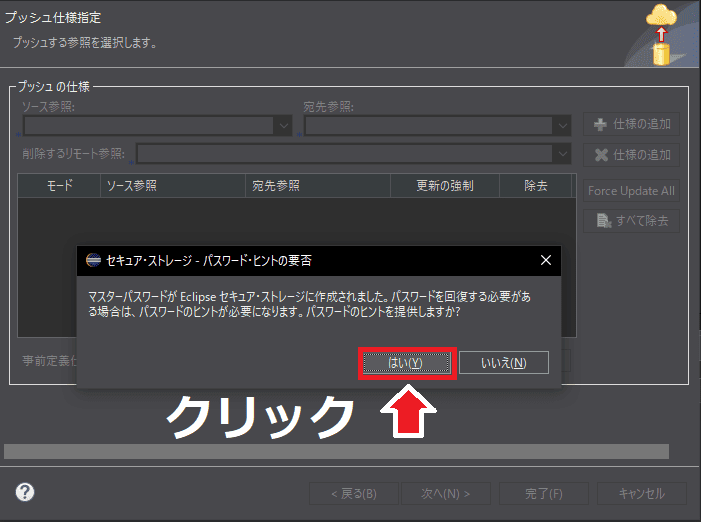The height and width of the screenshot is (522, 701).
Task: Click the cloud push icon in the header
Action: 662,33
